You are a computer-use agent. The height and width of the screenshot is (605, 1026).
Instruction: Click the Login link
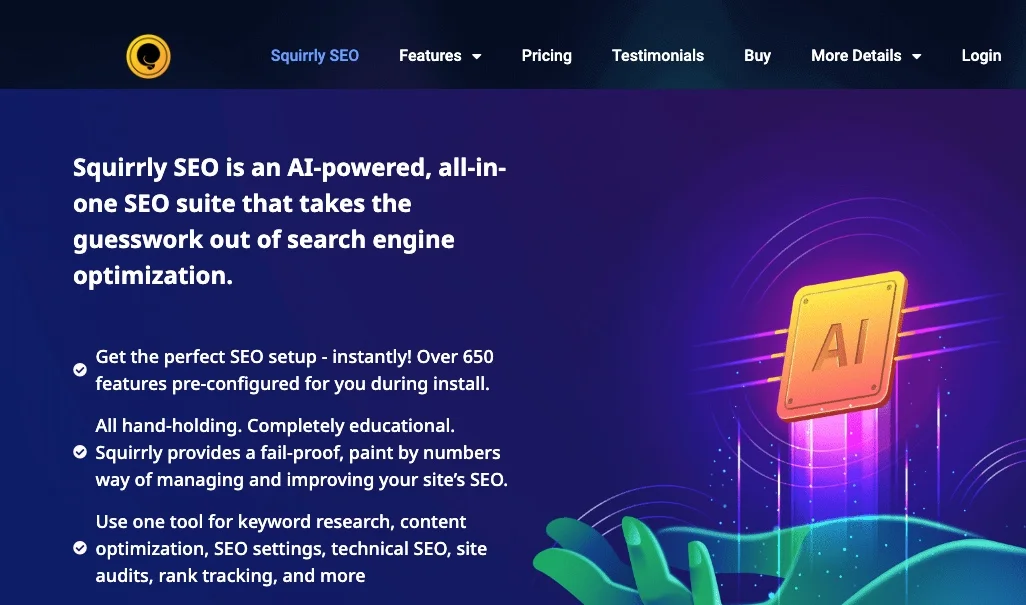pos(980,56)
